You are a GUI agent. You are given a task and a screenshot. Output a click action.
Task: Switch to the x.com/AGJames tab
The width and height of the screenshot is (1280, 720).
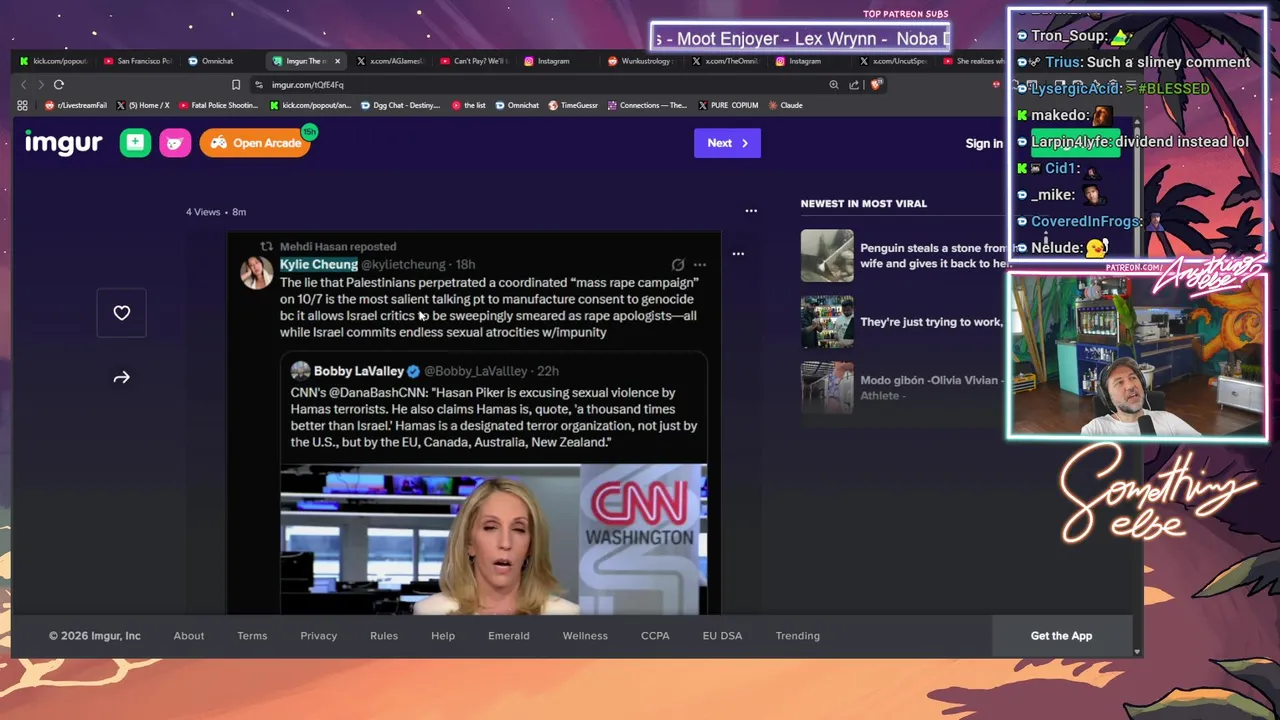pos(390,61)
